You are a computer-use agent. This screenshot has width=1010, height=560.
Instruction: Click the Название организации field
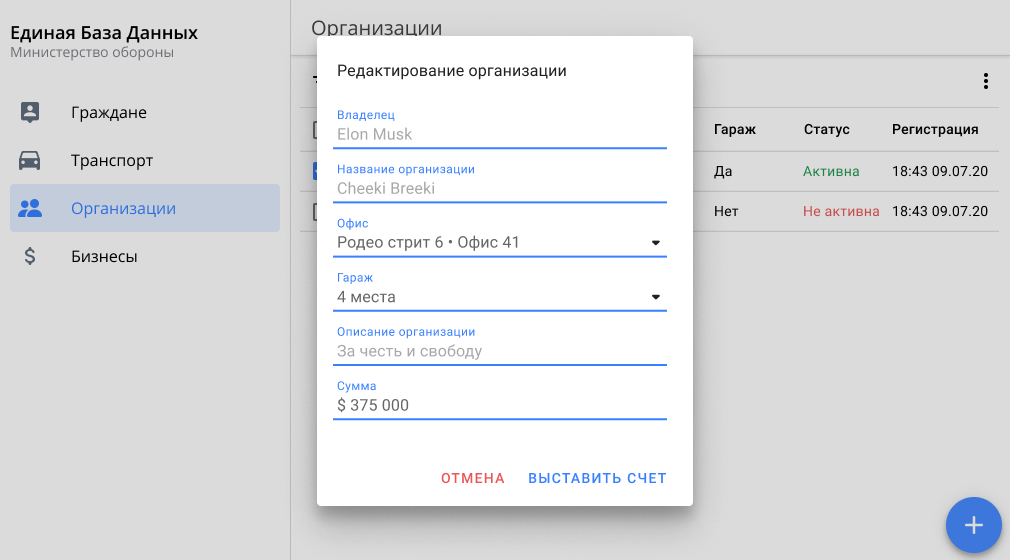[x=500, y=188]
